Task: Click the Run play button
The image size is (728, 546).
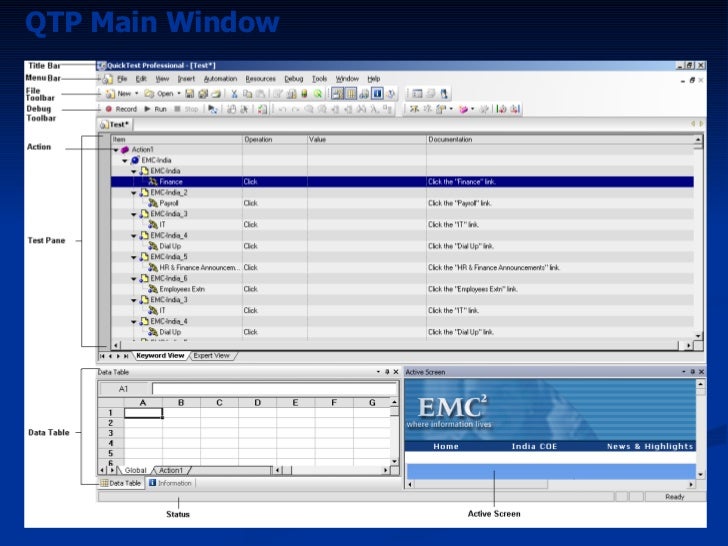Action: point(156,109)
